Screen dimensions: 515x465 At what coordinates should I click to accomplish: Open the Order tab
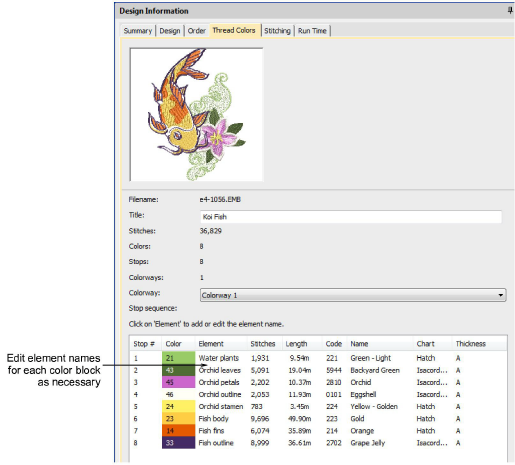196,31
